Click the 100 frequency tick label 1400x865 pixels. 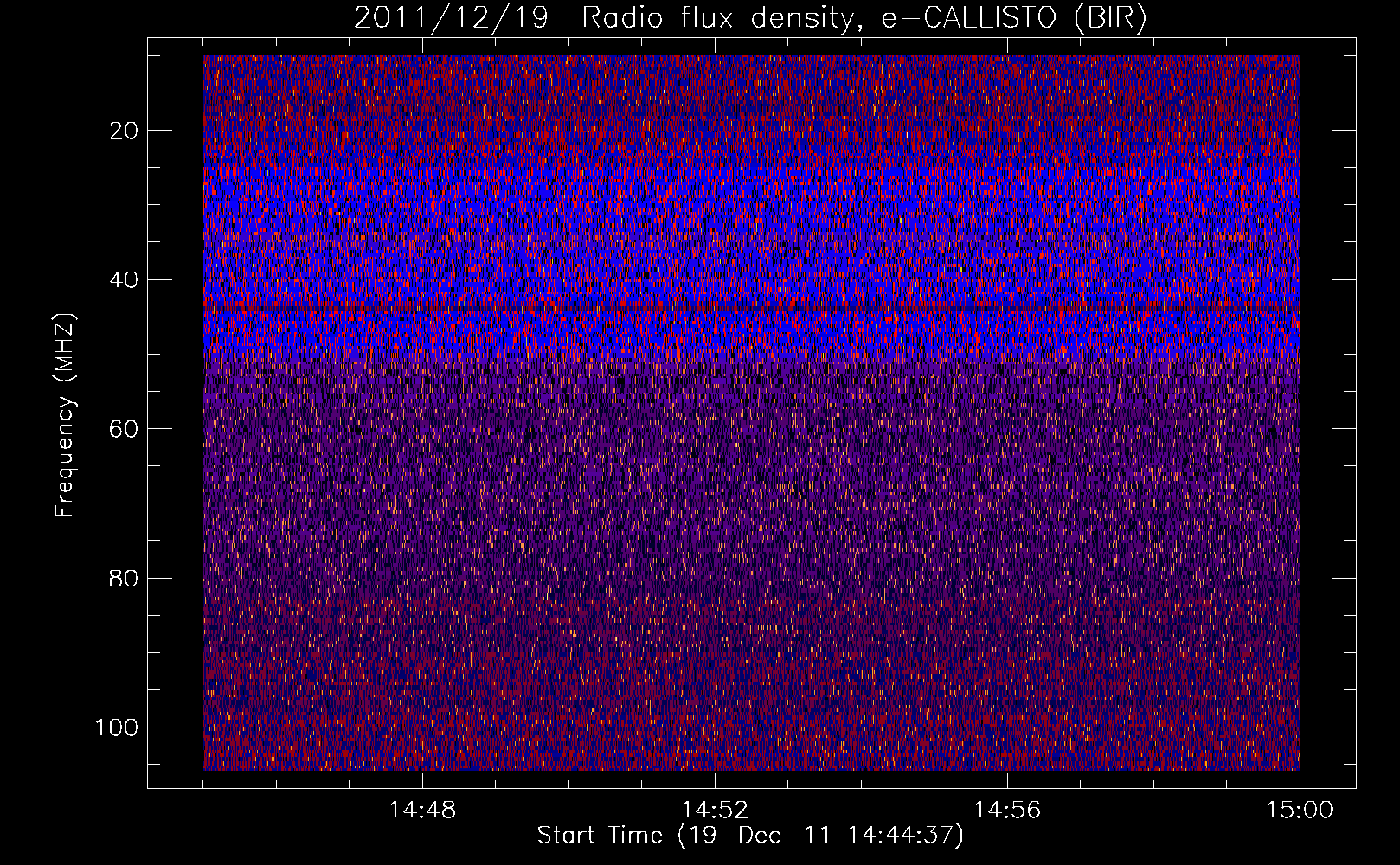tap(117, 727)
